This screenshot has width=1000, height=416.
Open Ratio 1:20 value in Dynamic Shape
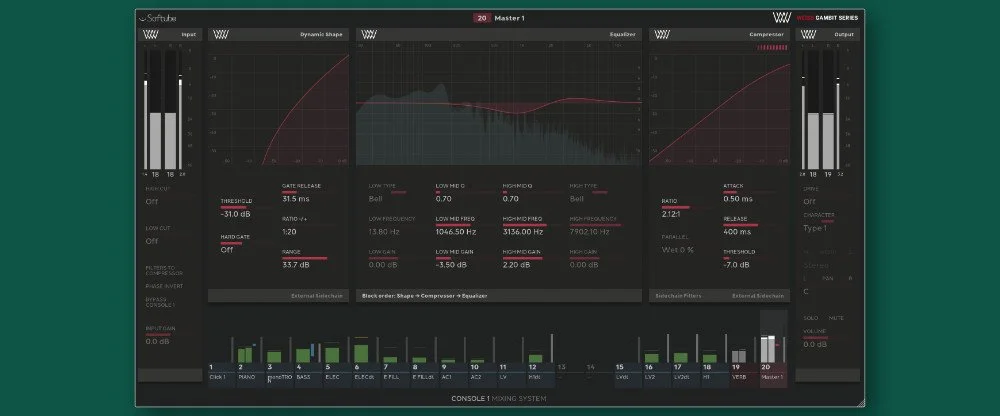tap(289, 232)
